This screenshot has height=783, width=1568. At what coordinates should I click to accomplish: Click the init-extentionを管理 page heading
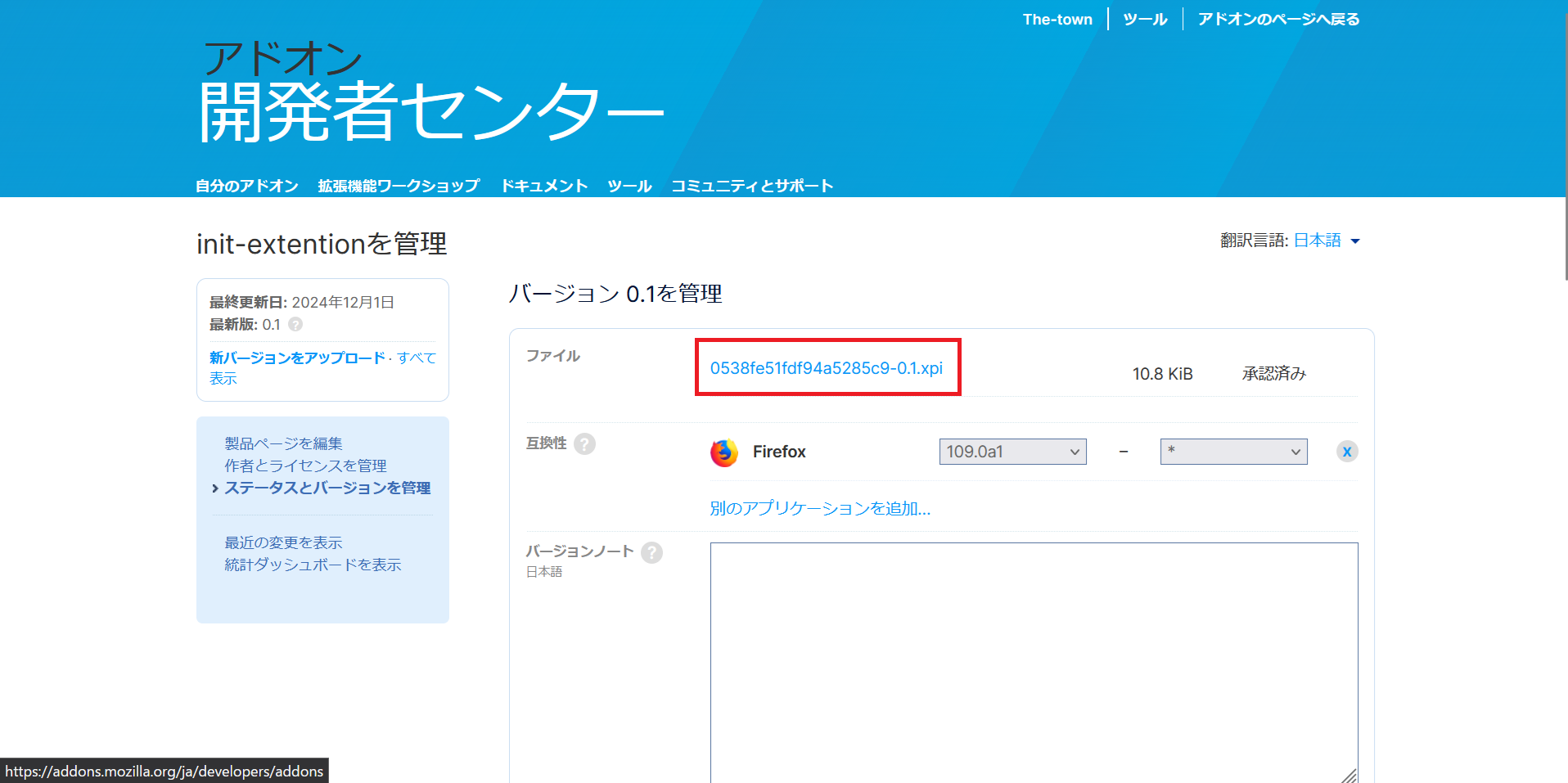point(322,244)
